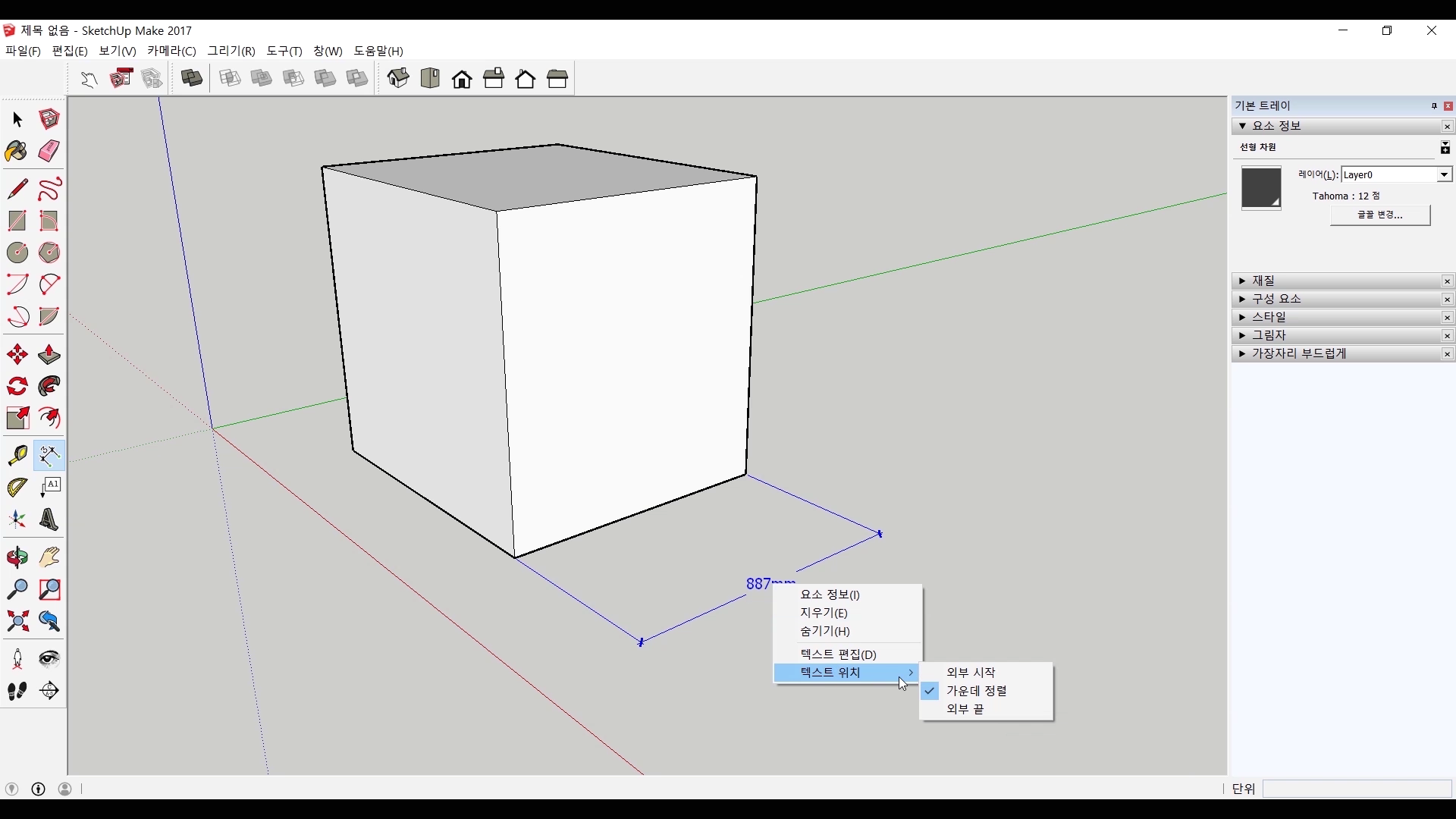Select checked 가운데 정렬 option

pos(976,691)
